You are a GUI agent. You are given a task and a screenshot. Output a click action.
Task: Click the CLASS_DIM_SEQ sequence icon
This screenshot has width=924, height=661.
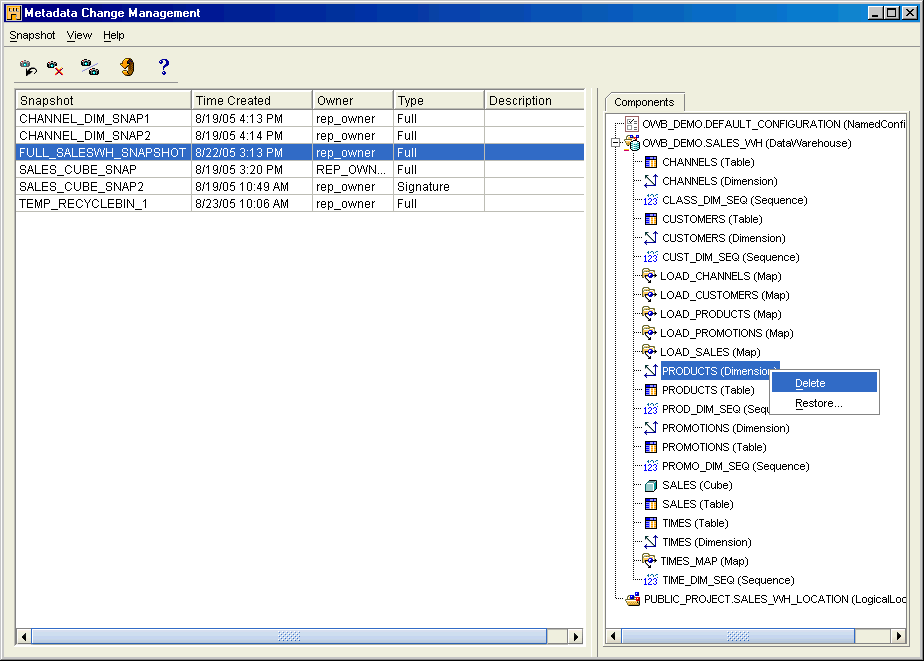pyautogui.click(x=652, y=200)
